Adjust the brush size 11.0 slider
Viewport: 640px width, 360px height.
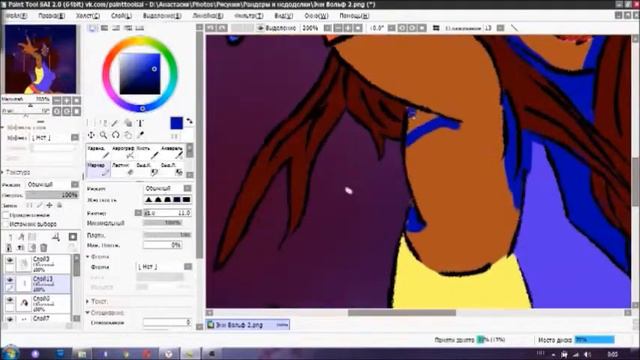pyautogui.click(x=167, y=213)
